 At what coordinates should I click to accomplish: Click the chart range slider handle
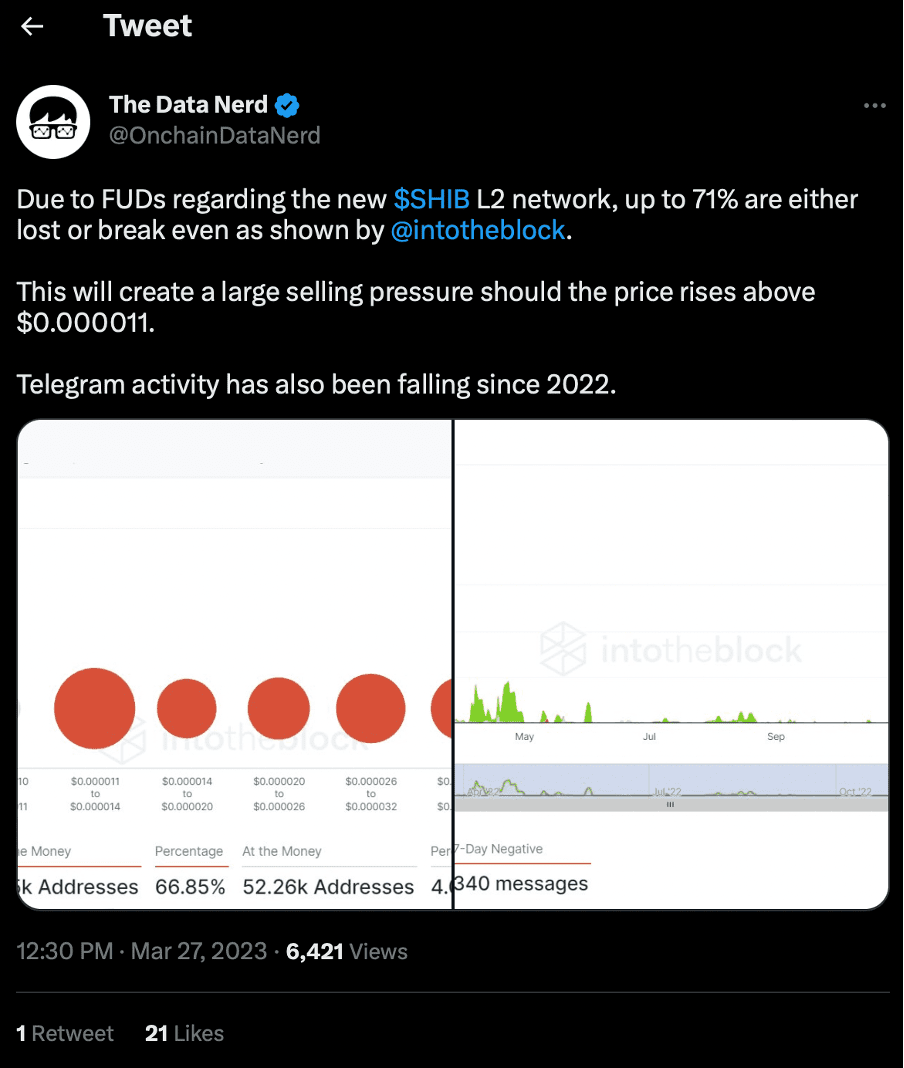pyautogui.click(x=670, y=803)
